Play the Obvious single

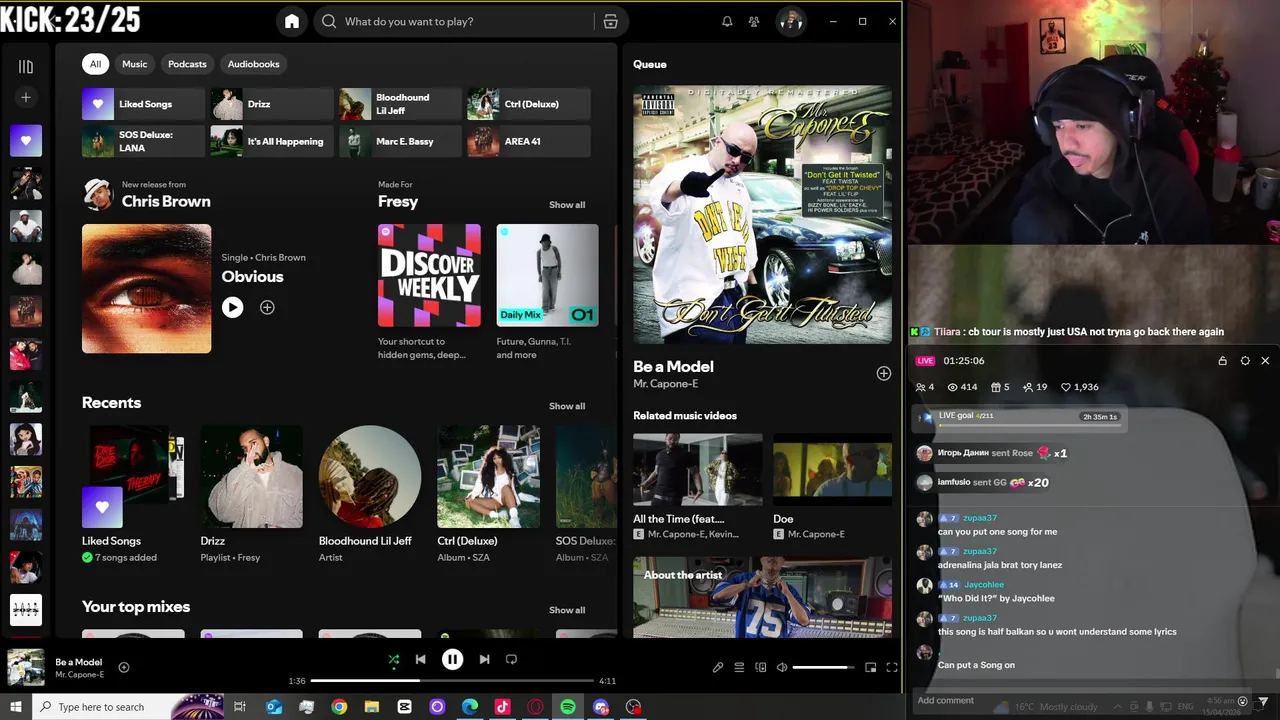[x=232, y=307]
